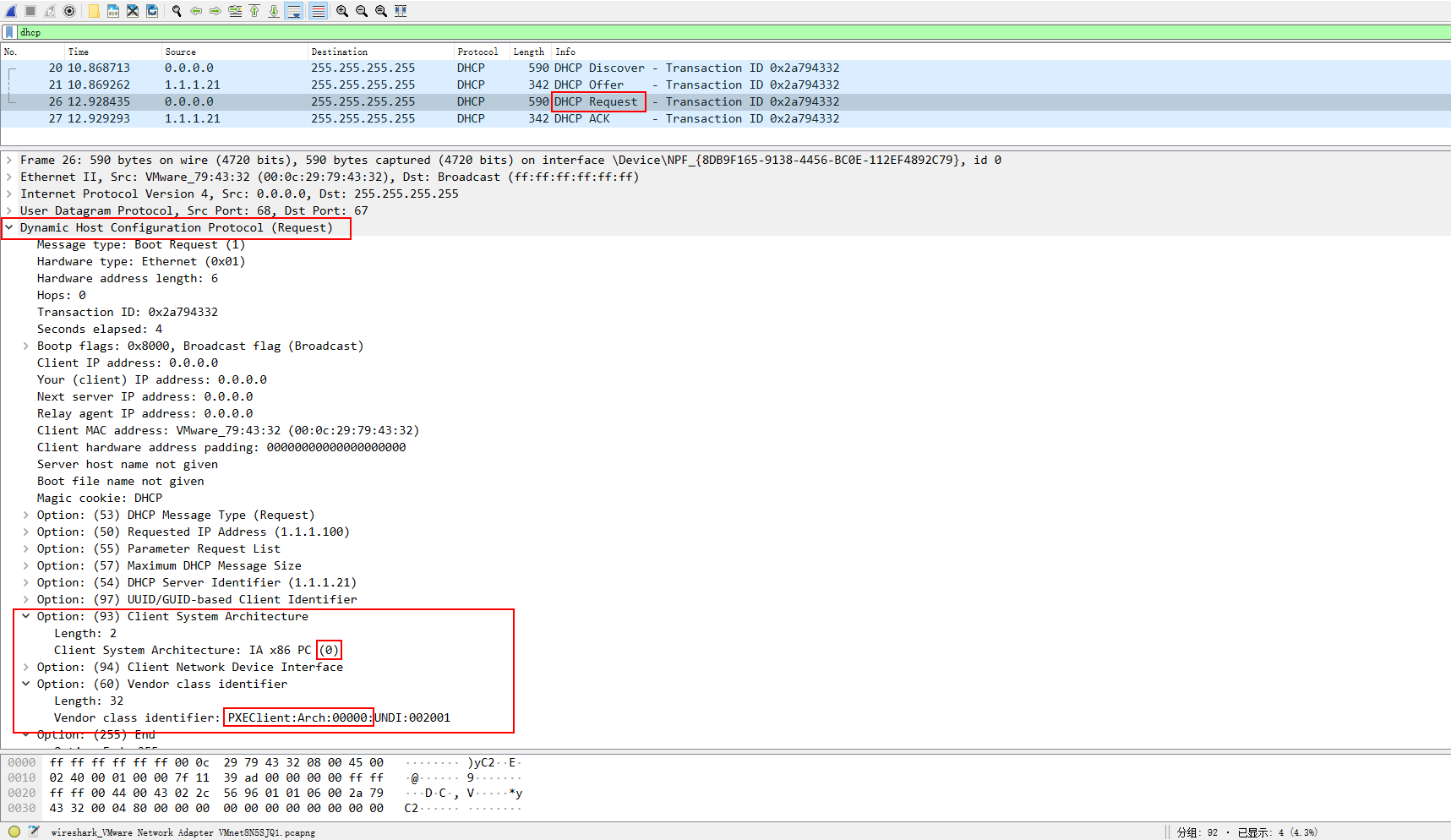The height and width of the screenshot is (840, 1451).
Task: Expand the Bootp flags field
Action: 26,346
